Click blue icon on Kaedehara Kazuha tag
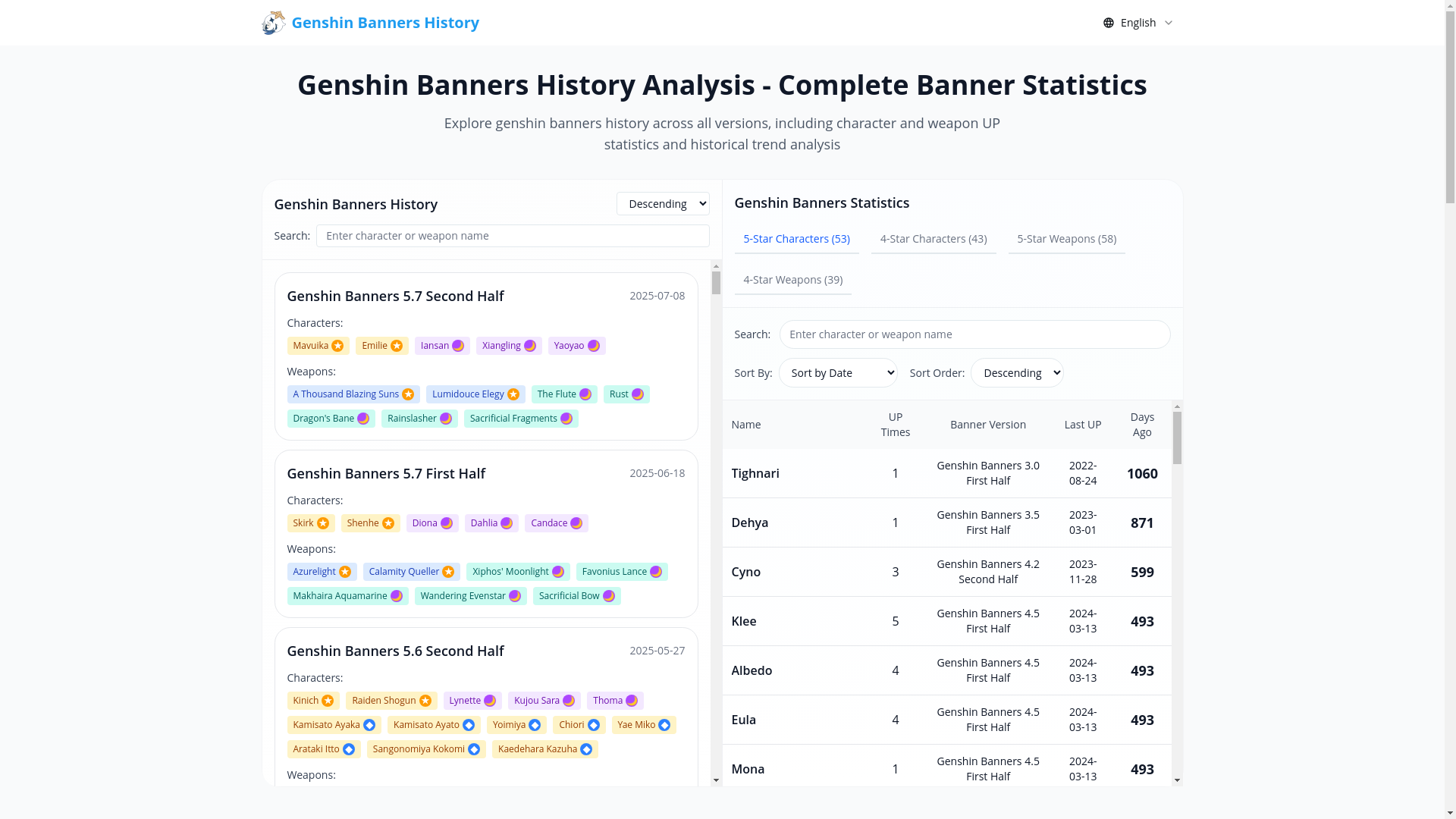The height and width of the screenshot is (819, 1456). click(x=586, y=749)
